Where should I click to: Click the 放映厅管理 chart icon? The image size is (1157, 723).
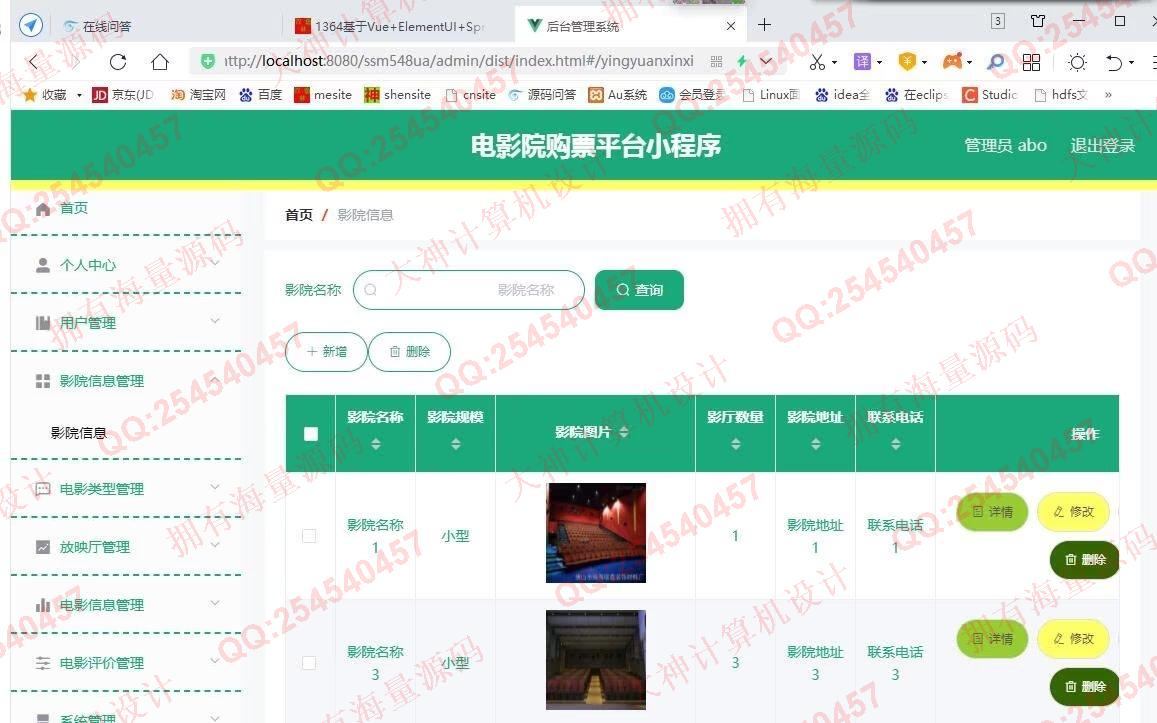(x=43, y=547)
